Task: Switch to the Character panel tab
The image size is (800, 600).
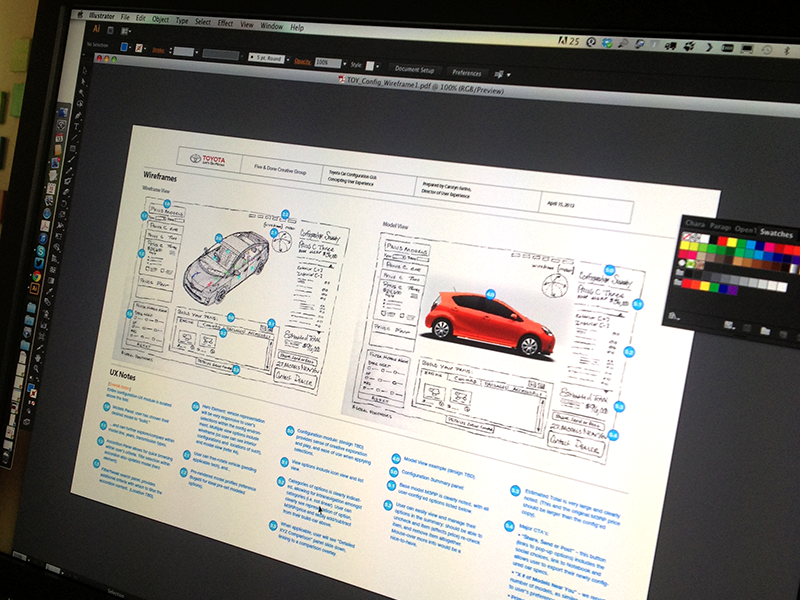Action: [x=695, y=224]
